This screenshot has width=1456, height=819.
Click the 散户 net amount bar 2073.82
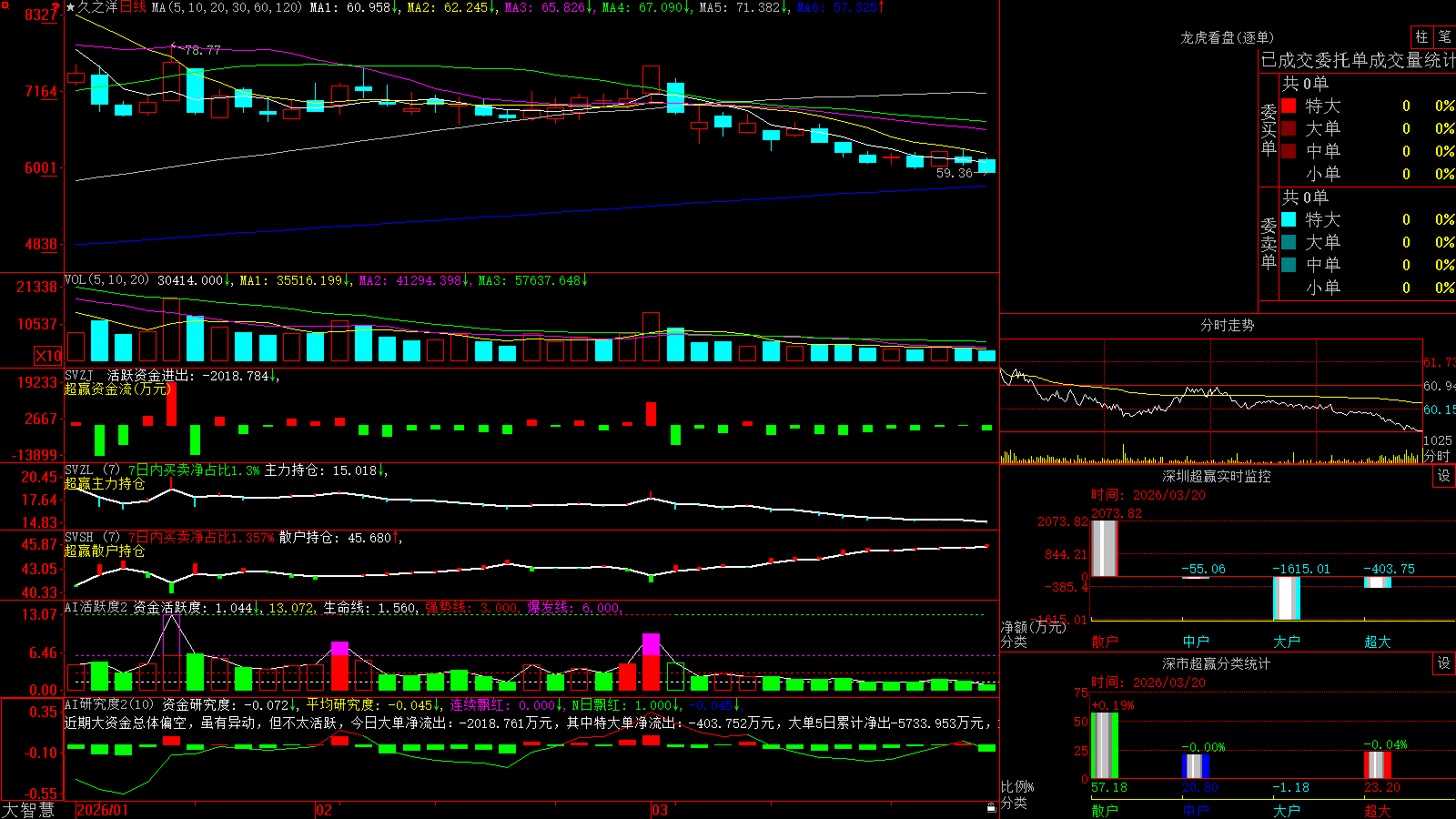tap(1104, 548)
